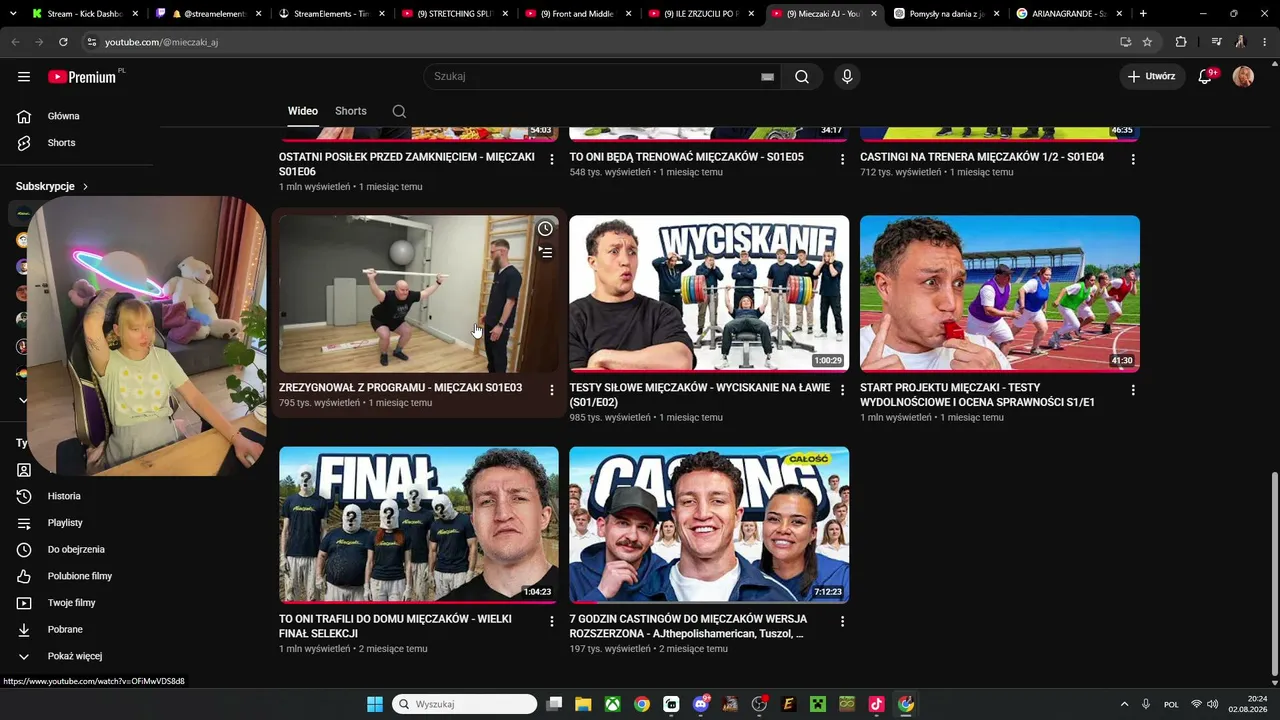Open the YouTube guide hamburger menu
Image resolution: width=1280 pixels, height=720 pixels.
tap(24, 77)
